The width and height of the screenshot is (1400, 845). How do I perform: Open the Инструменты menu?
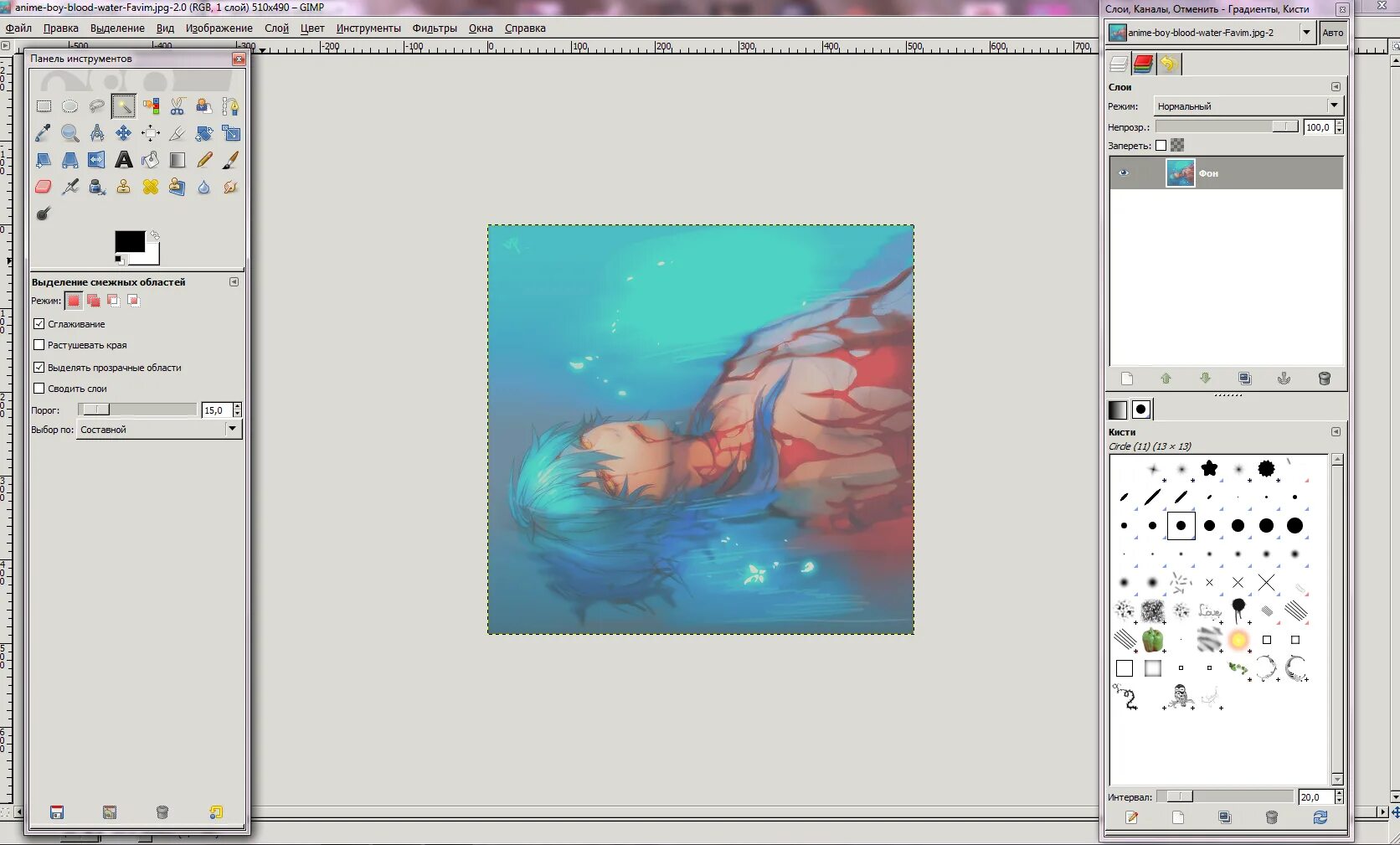(x=368, y=28)
